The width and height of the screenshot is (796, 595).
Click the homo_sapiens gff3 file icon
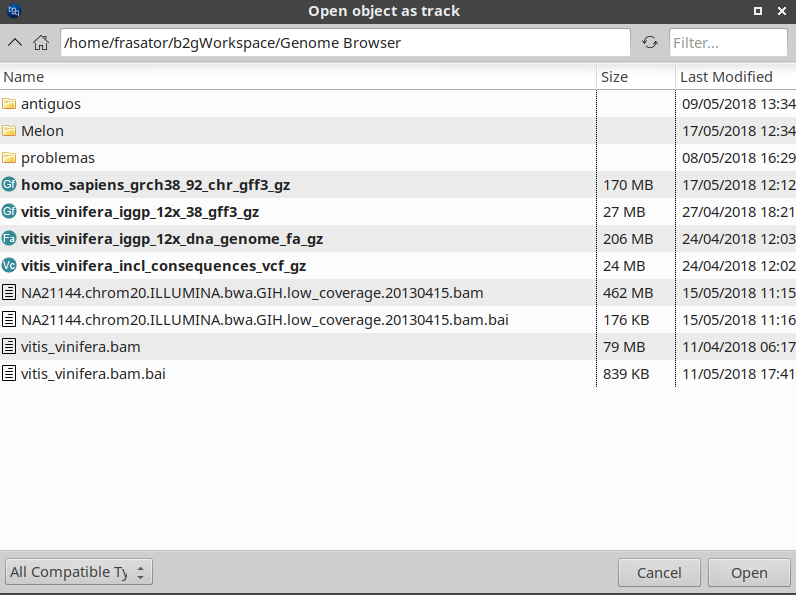[10, 185]
